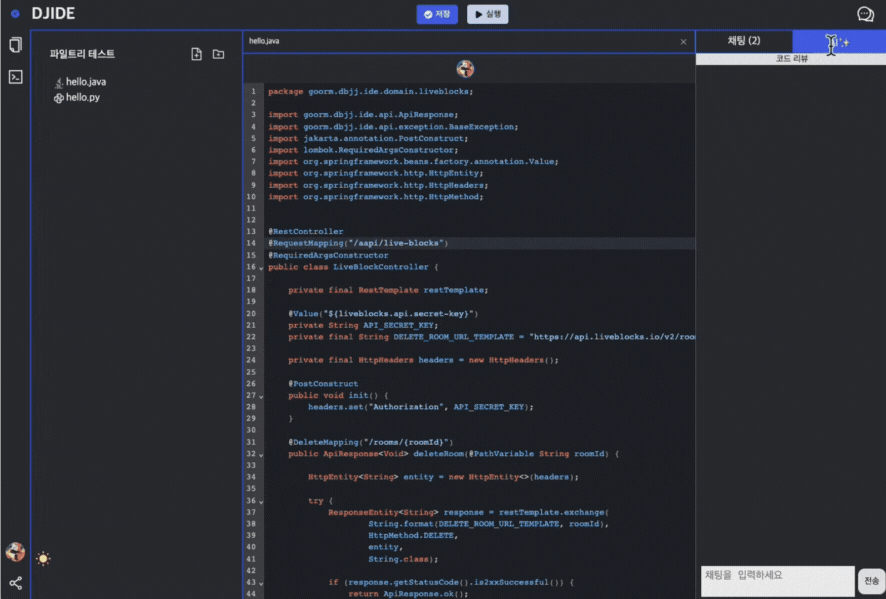Click the LiveBlockController class name
886x599 pixels.
[x=381, y=267]
